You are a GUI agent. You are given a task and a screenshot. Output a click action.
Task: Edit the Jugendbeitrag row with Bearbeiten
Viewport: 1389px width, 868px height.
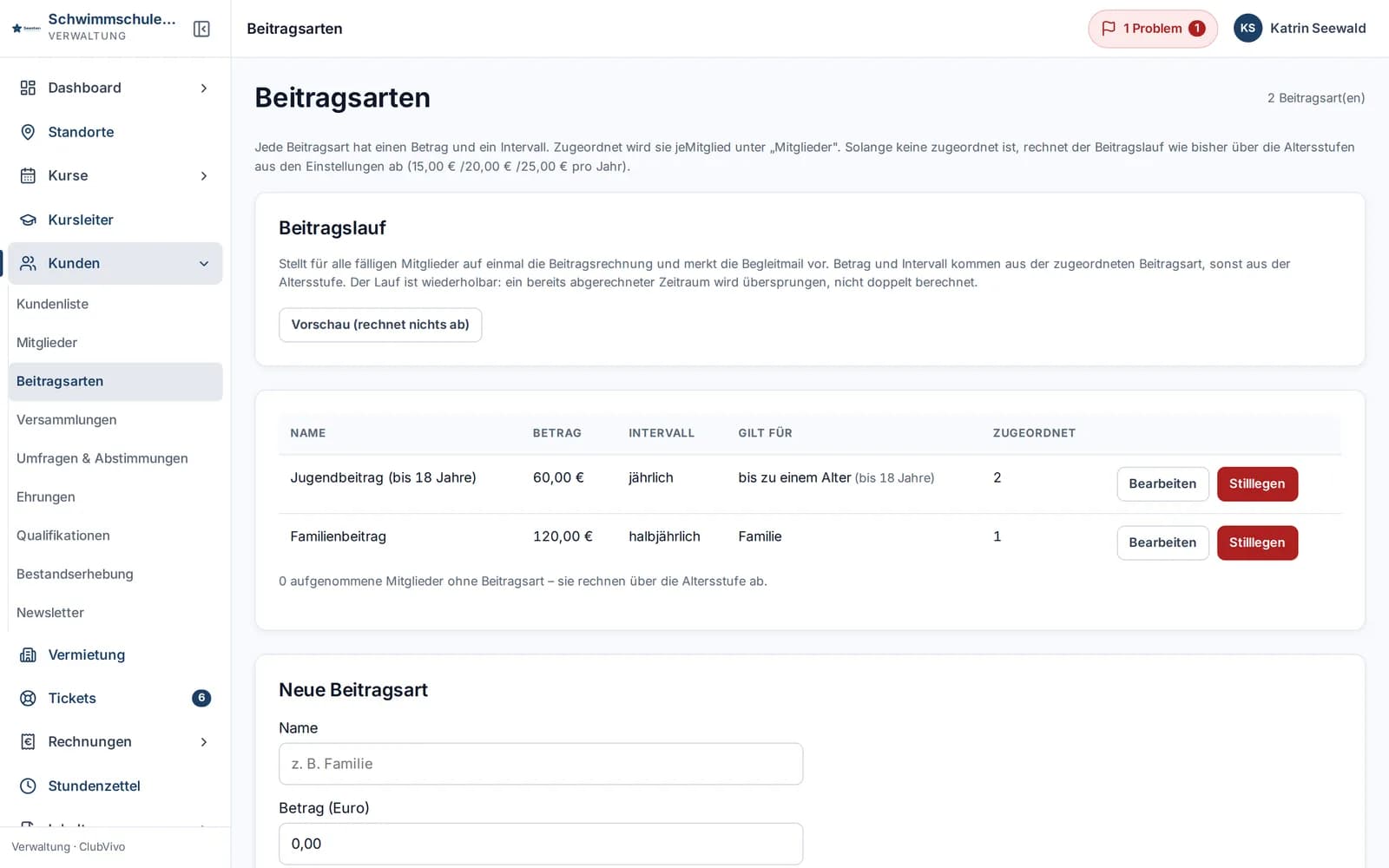[1162, 483]
